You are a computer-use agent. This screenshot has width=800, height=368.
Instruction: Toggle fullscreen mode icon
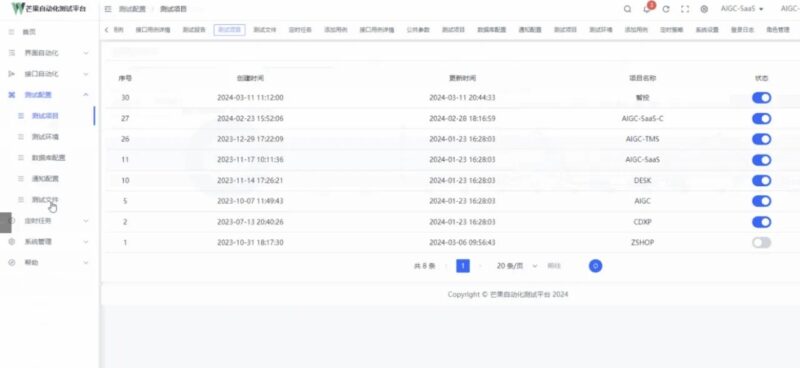[x=685, y=9]
